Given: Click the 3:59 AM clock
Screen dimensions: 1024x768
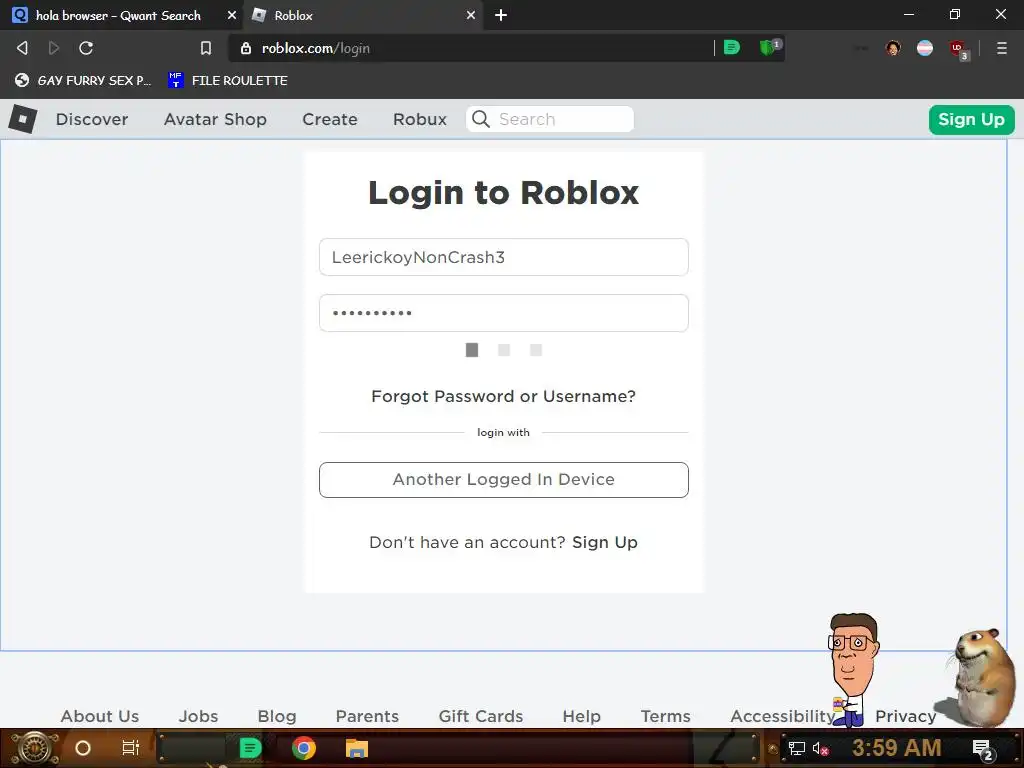Looking at the screenshot, I should (x=897, y=748).
